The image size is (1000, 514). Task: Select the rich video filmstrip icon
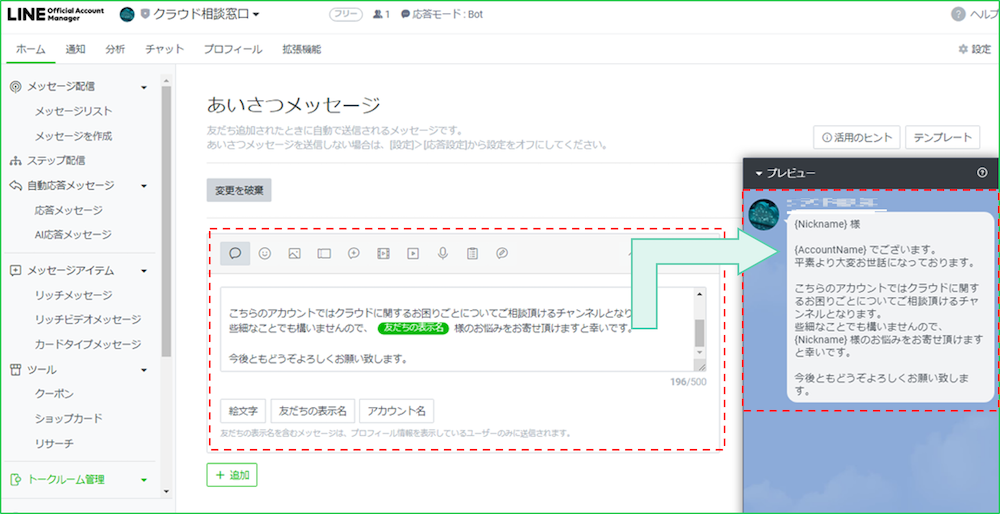tap(383, 253)
